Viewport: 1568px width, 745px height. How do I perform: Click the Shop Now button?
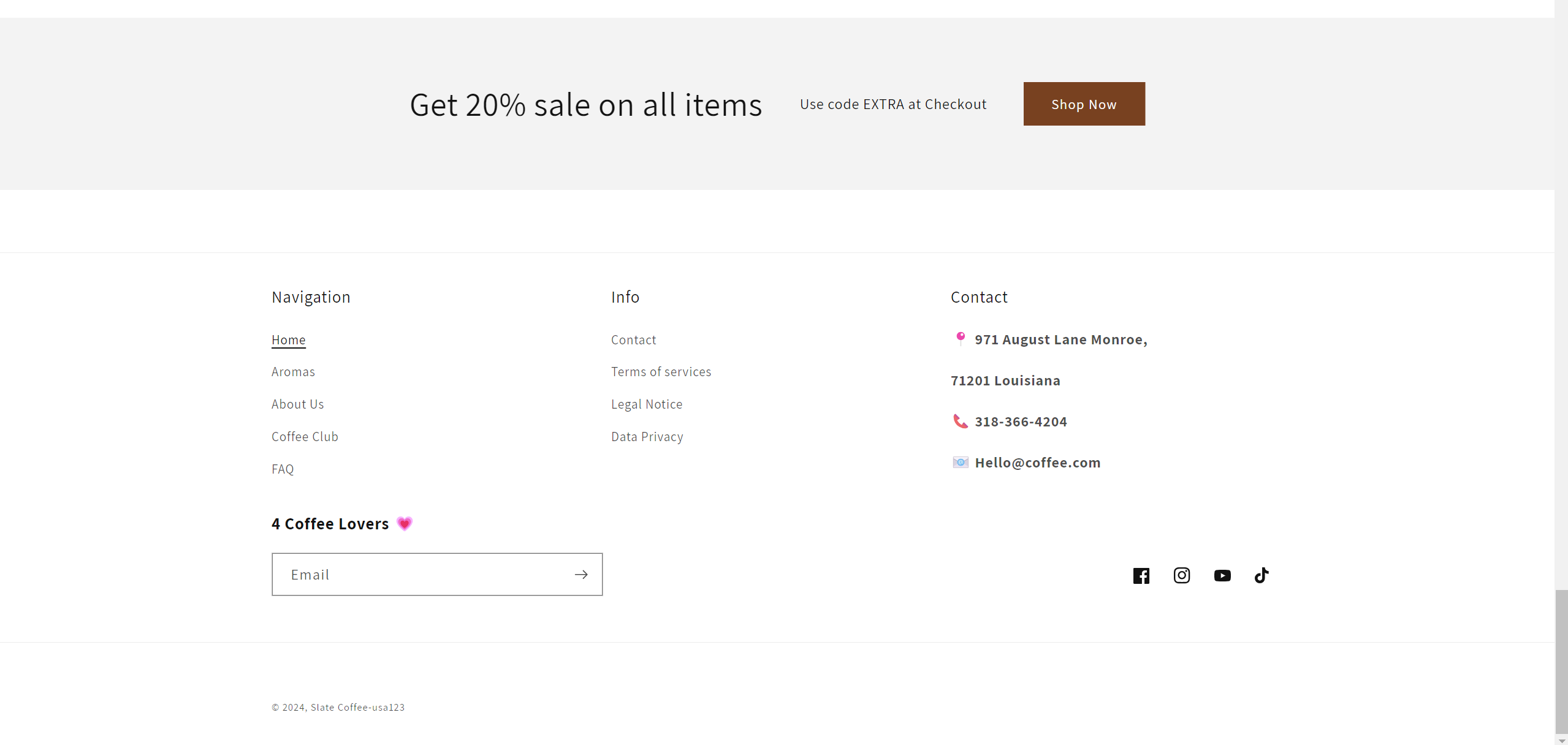1084,104
